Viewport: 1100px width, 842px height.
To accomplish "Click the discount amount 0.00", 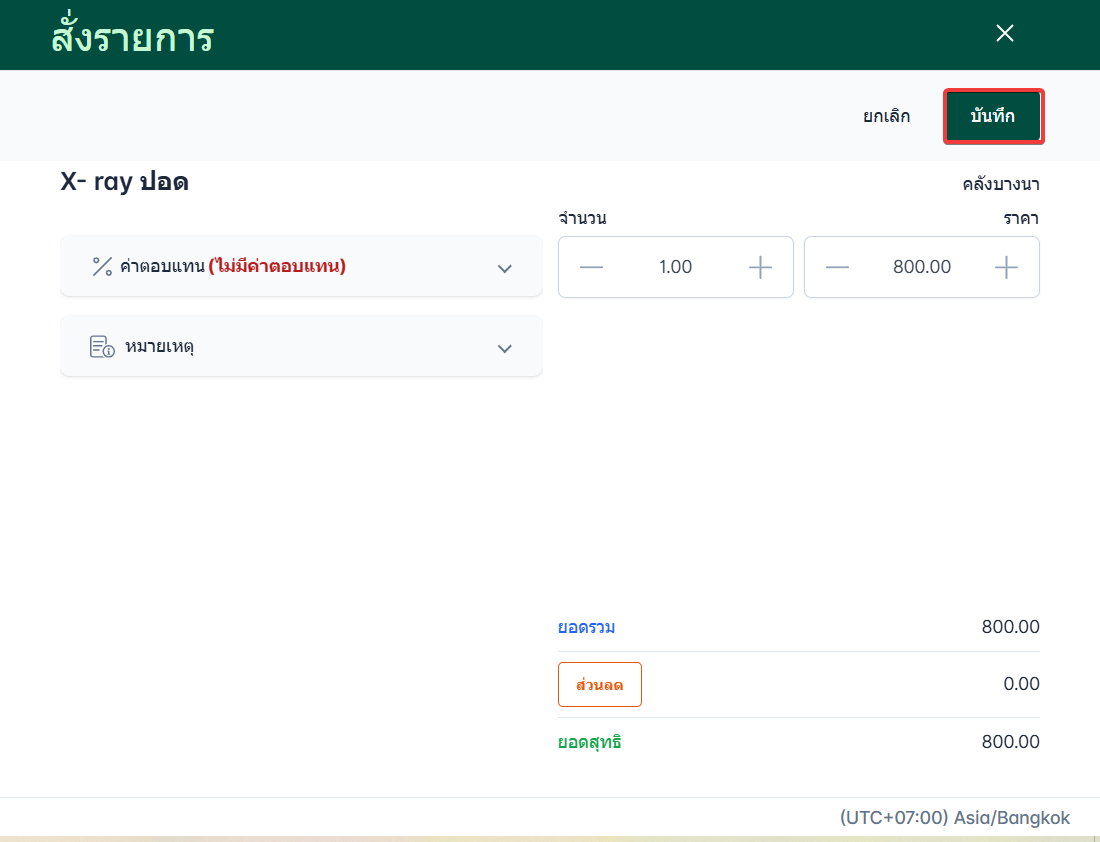I will coord(1021,683).
